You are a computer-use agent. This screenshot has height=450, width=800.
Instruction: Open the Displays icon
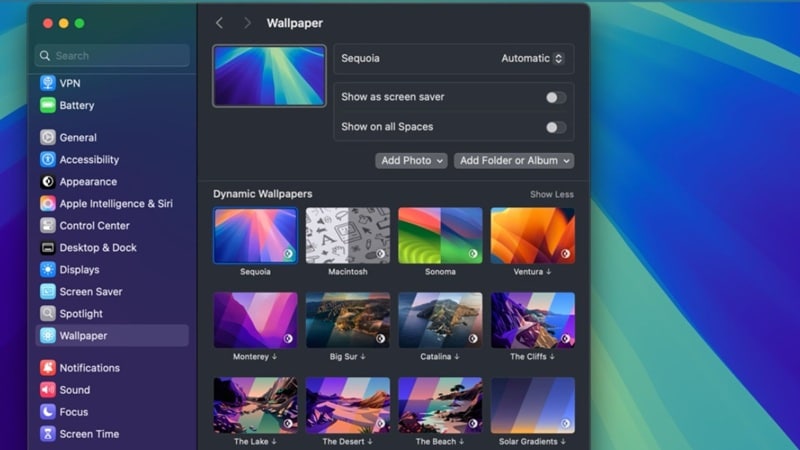47,269
